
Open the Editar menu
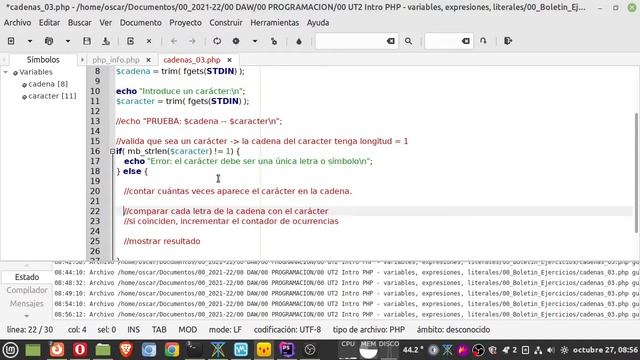49,23
